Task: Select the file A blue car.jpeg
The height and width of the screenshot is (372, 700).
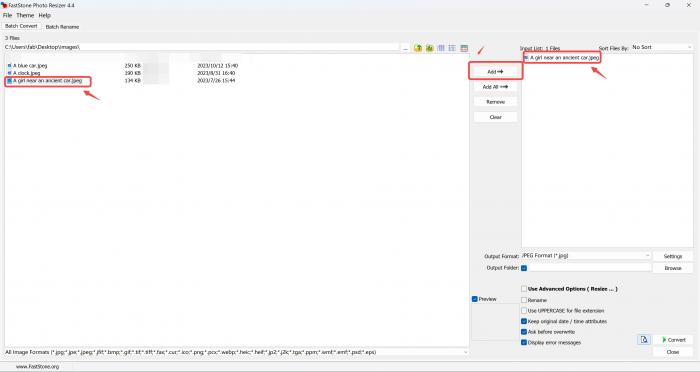Action: tap(30, 66)
